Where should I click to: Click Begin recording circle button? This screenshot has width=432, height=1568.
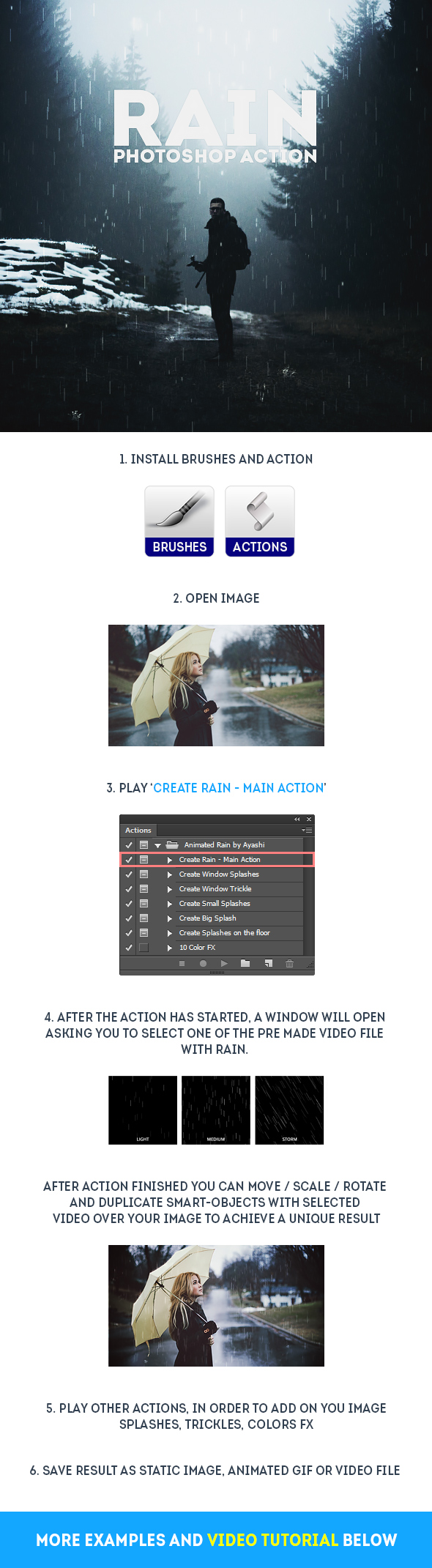(203, 964)
